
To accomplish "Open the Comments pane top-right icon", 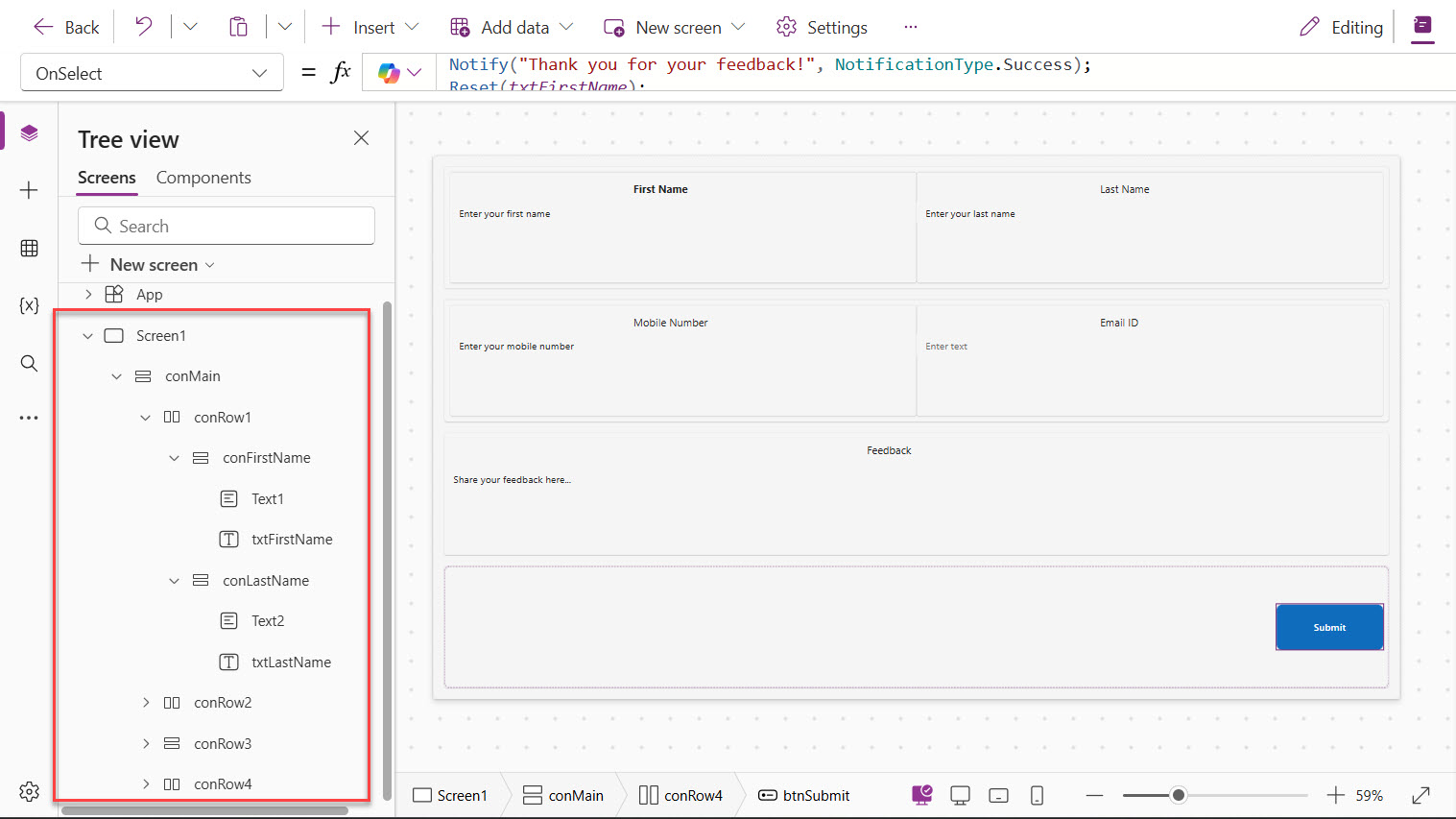I will coord(1422,28).
